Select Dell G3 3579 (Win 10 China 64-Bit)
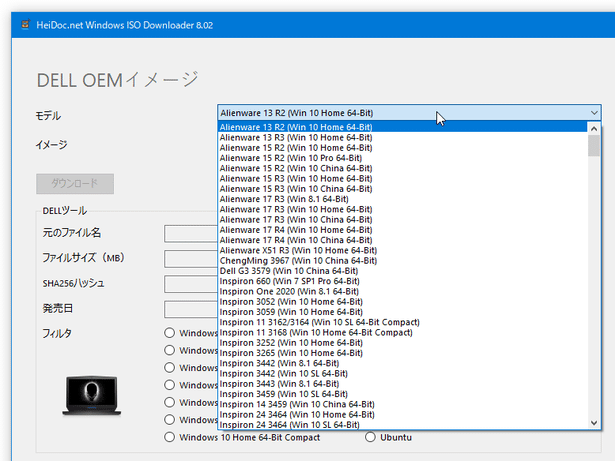The image size is (615, 461). (x=402, y=271)
